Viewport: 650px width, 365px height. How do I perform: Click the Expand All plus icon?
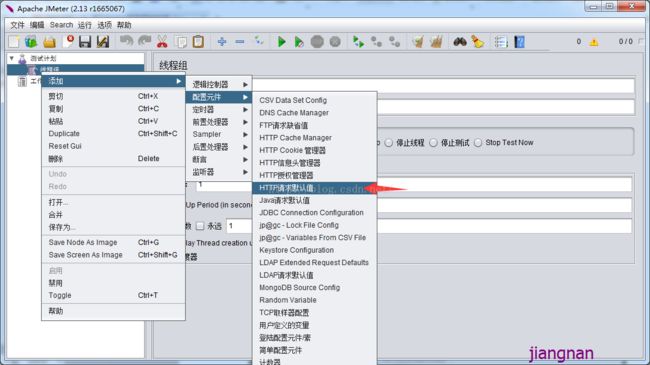(222, 42)
